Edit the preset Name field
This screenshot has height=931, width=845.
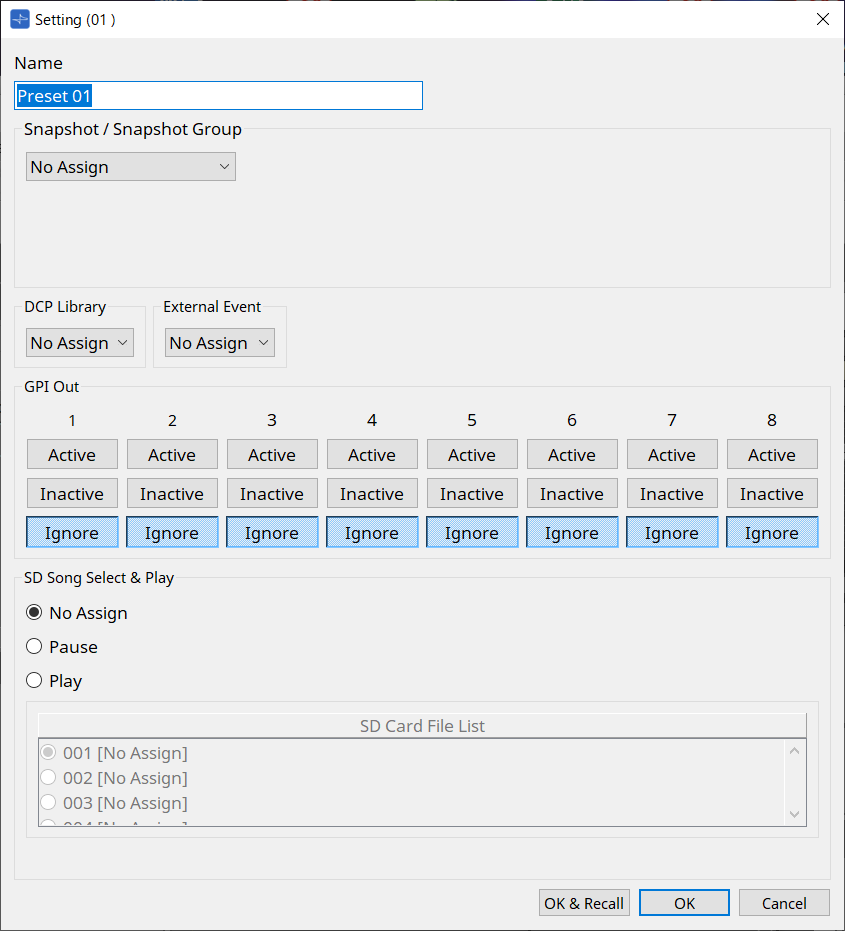[x=218, y=95]
